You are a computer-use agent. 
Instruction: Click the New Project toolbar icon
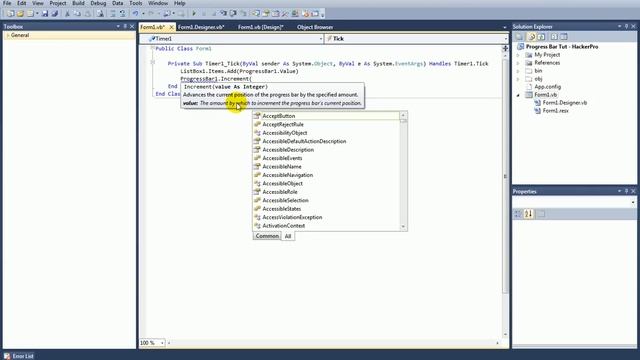[10, 13]
